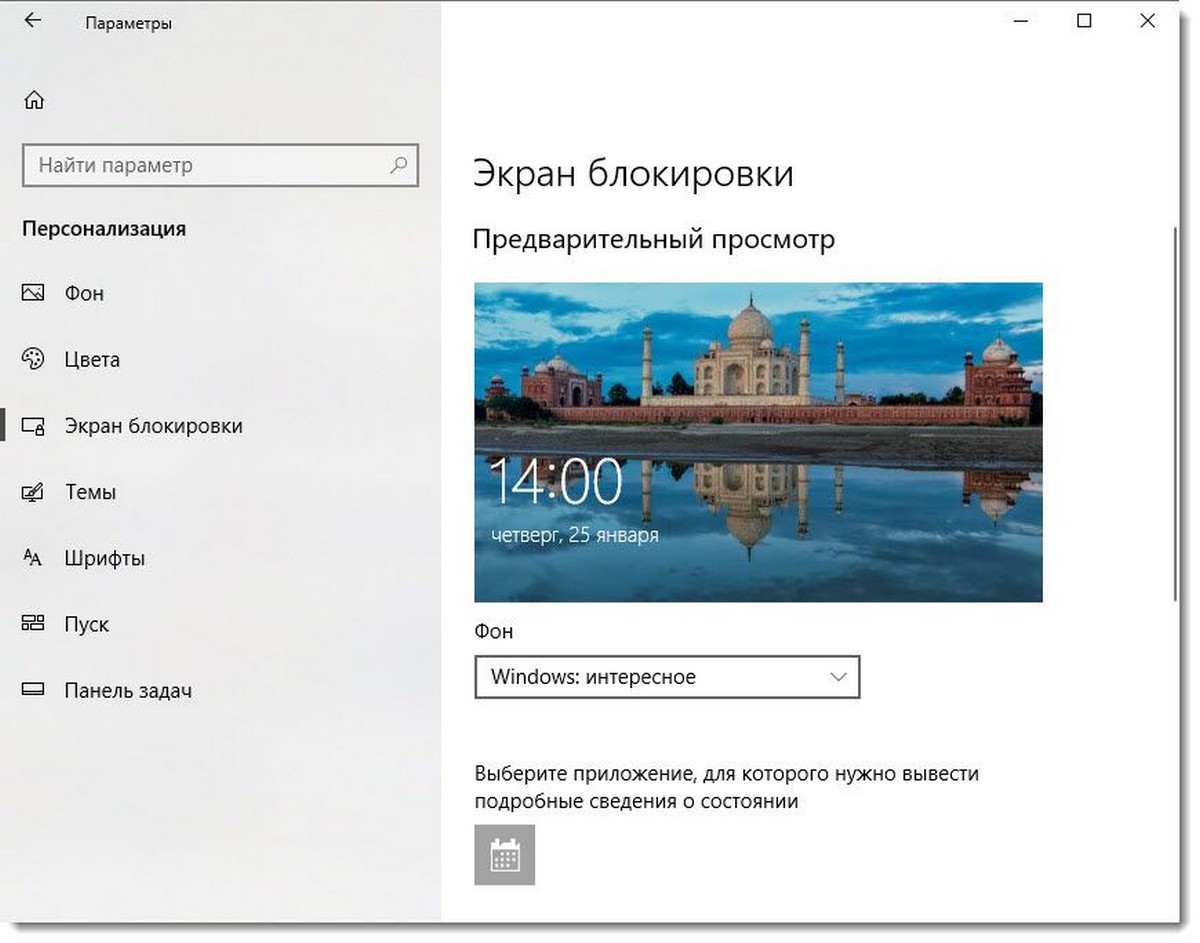The width and height of the screenshot is (1200, 943).
Task: Click the Фон picture icon in sidebar
Action: (x=33, y=293)
